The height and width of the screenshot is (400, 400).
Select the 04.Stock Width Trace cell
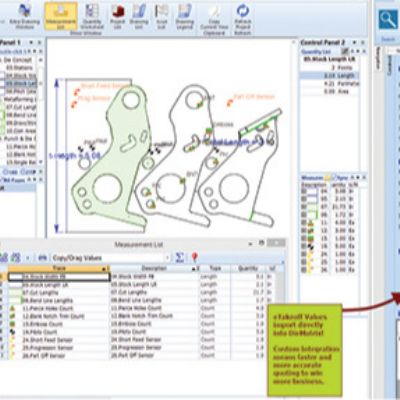pos(59,277)
